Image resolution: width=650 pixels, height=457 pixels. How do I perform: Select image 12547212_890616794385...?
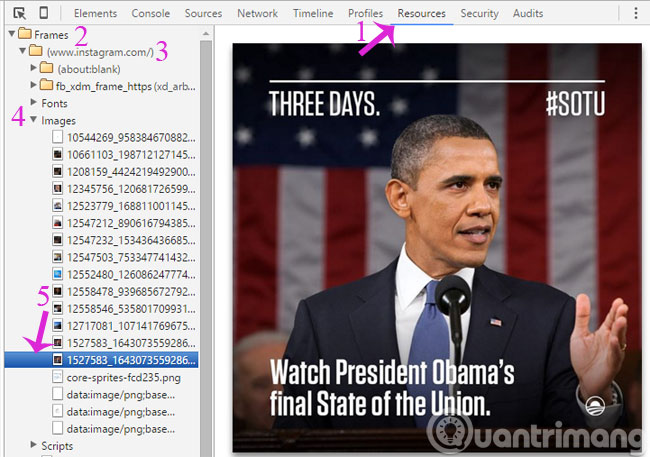point(131,223)
